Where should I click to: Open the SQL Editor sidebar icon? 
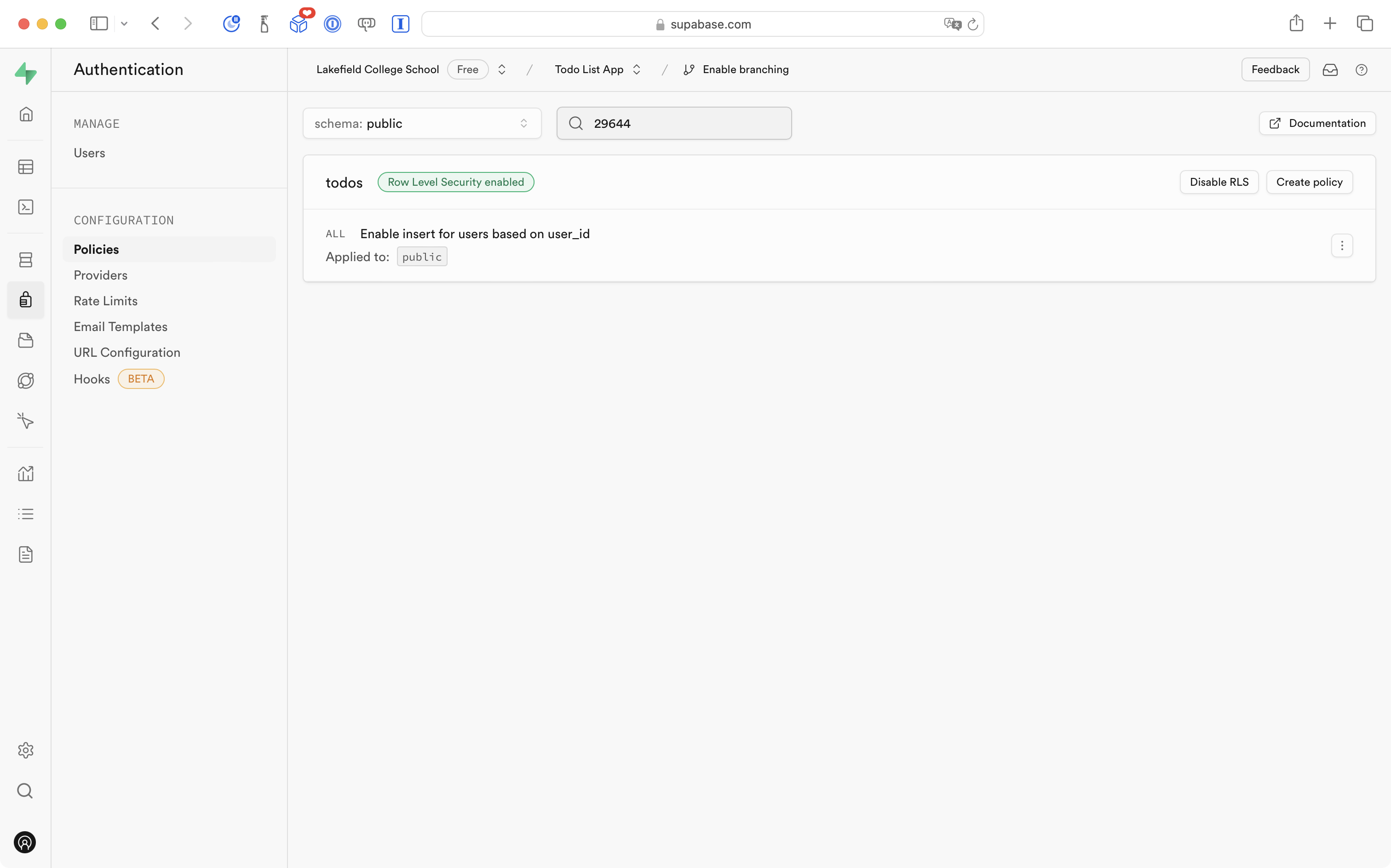tap(26, 207)
